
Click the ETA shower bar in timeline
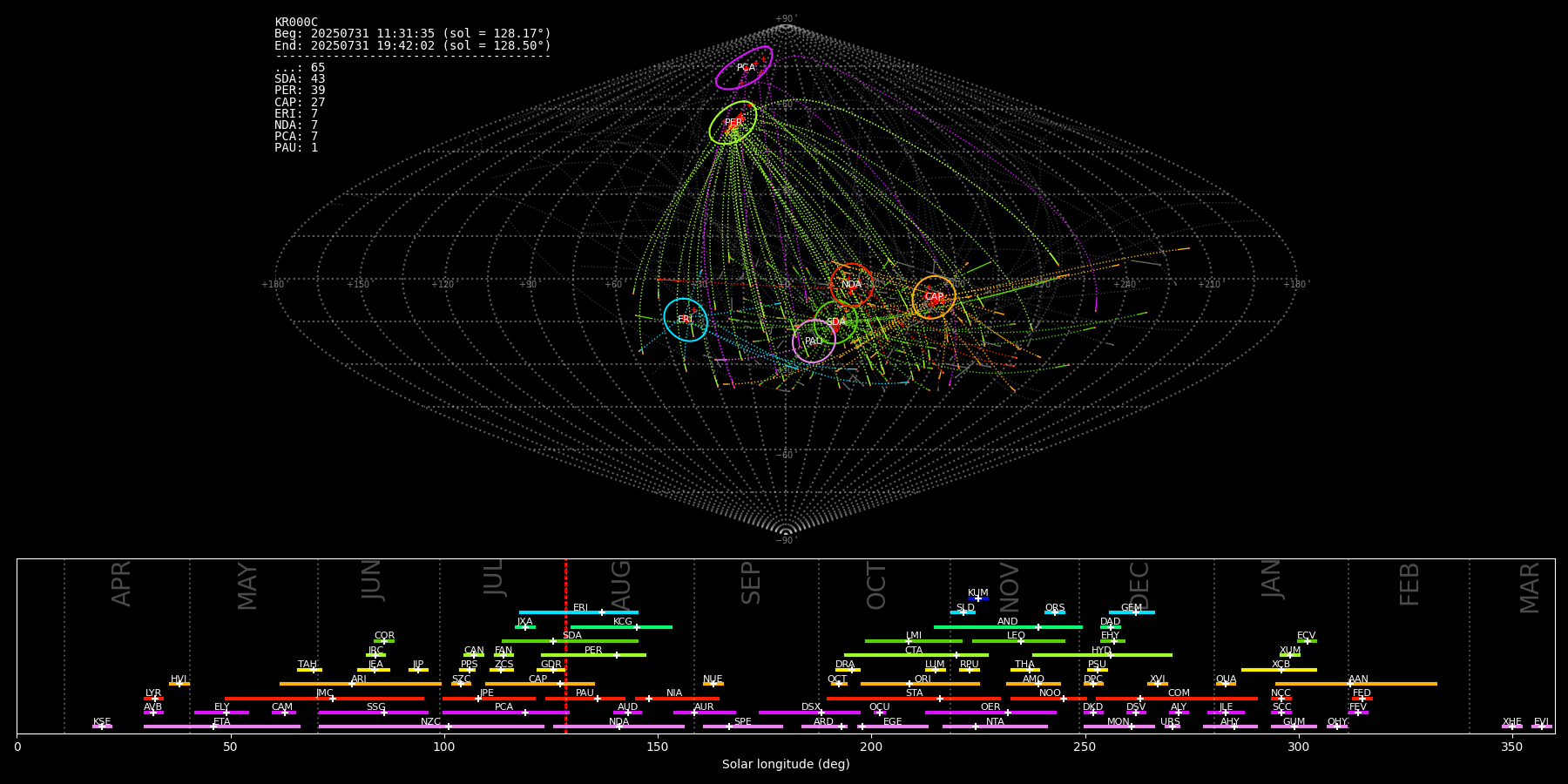222,727
